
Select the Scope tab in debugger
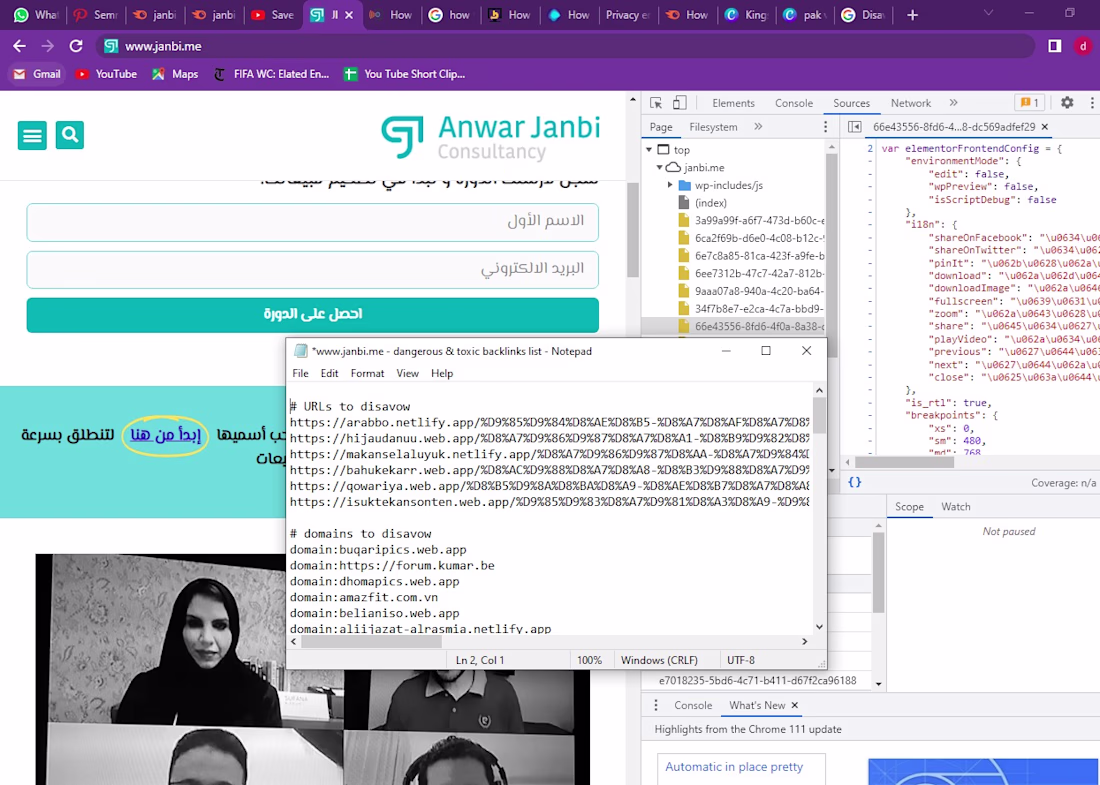point(909,506)
